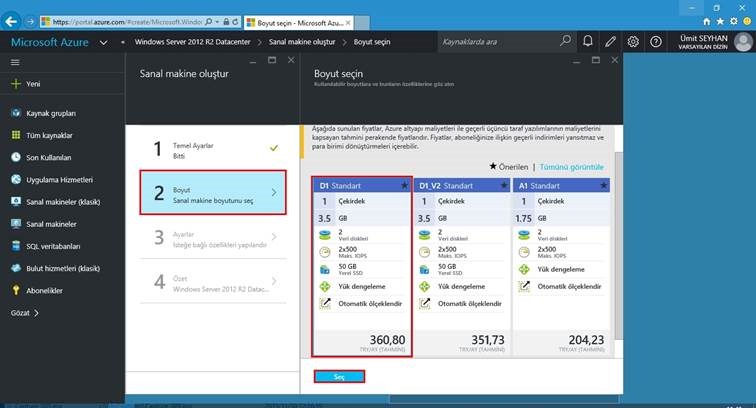
Task: Open portal settings gear icon
Action: pos(633,41)
